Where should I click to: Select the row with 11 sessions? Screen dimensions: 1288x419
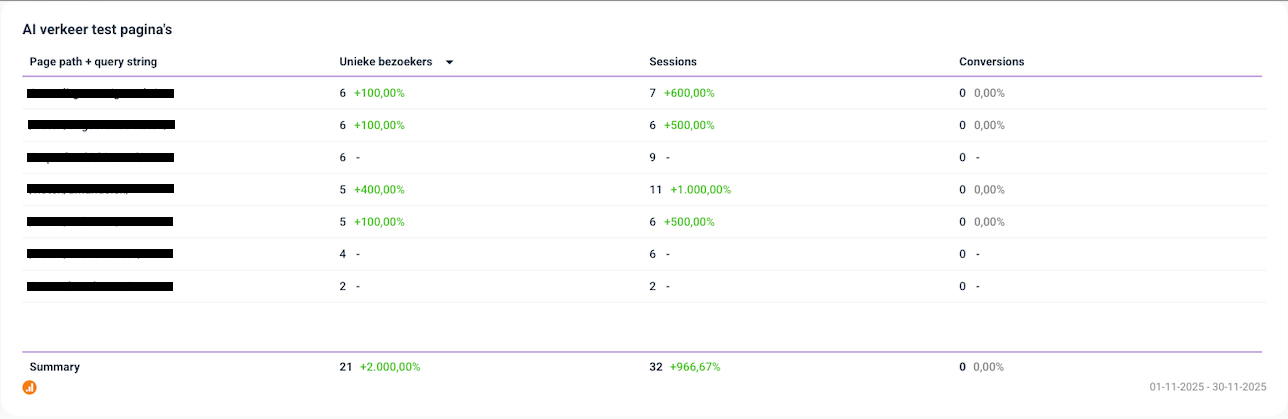click(x=656, y=189)
